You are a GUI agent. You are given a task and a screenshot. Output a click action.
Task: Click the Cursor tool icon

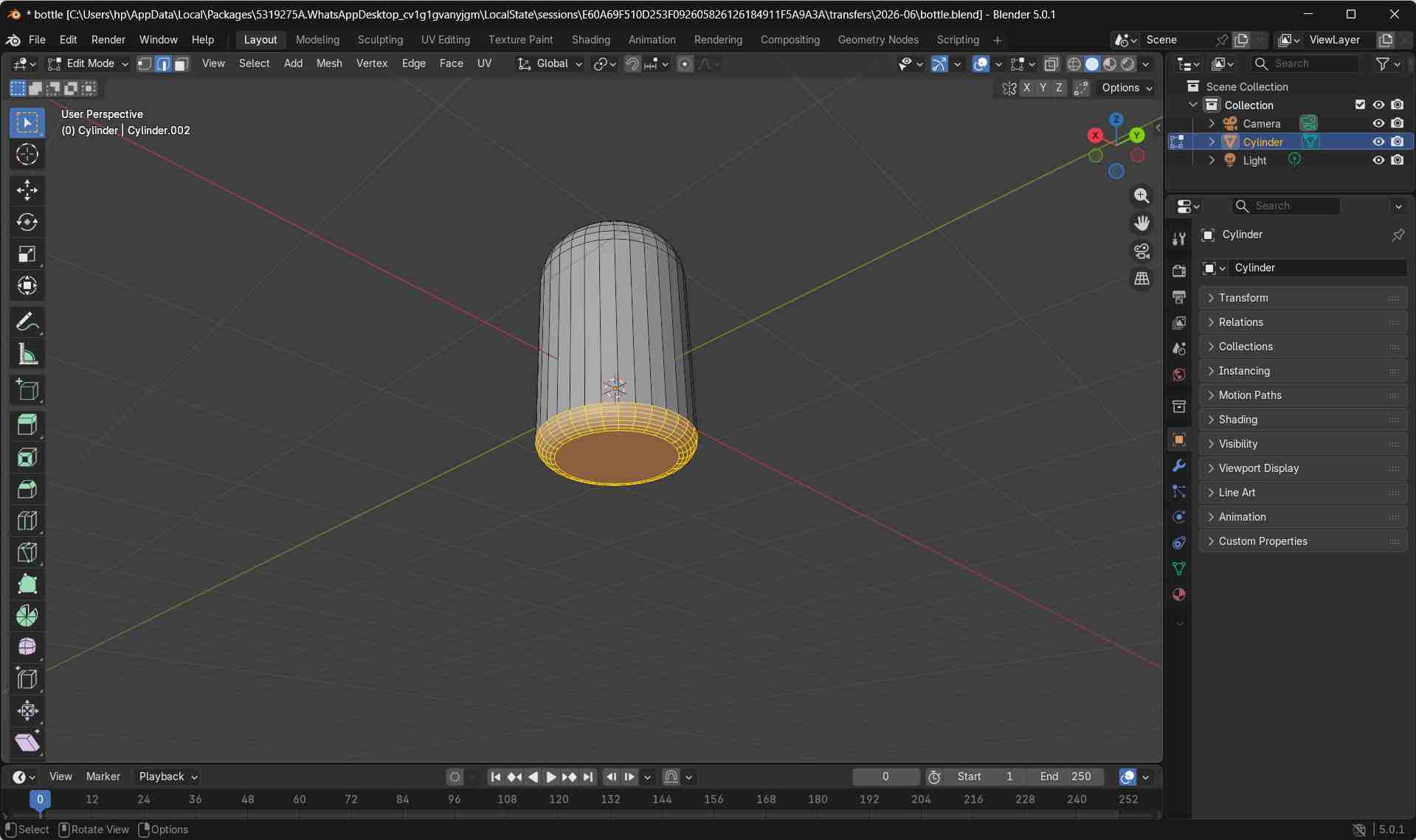(27, 155)
